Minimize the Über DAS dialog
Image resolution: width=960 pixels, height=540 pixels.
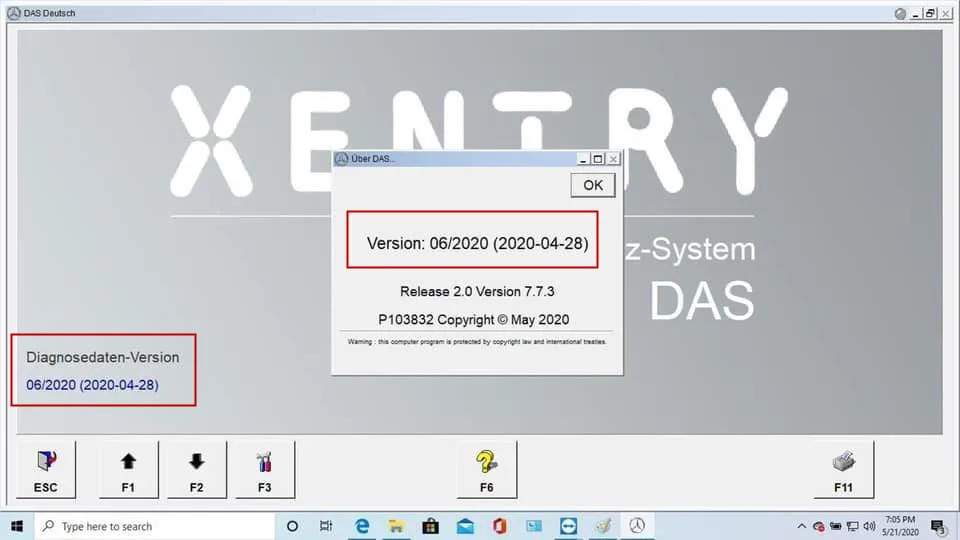[x=583, y=159]
